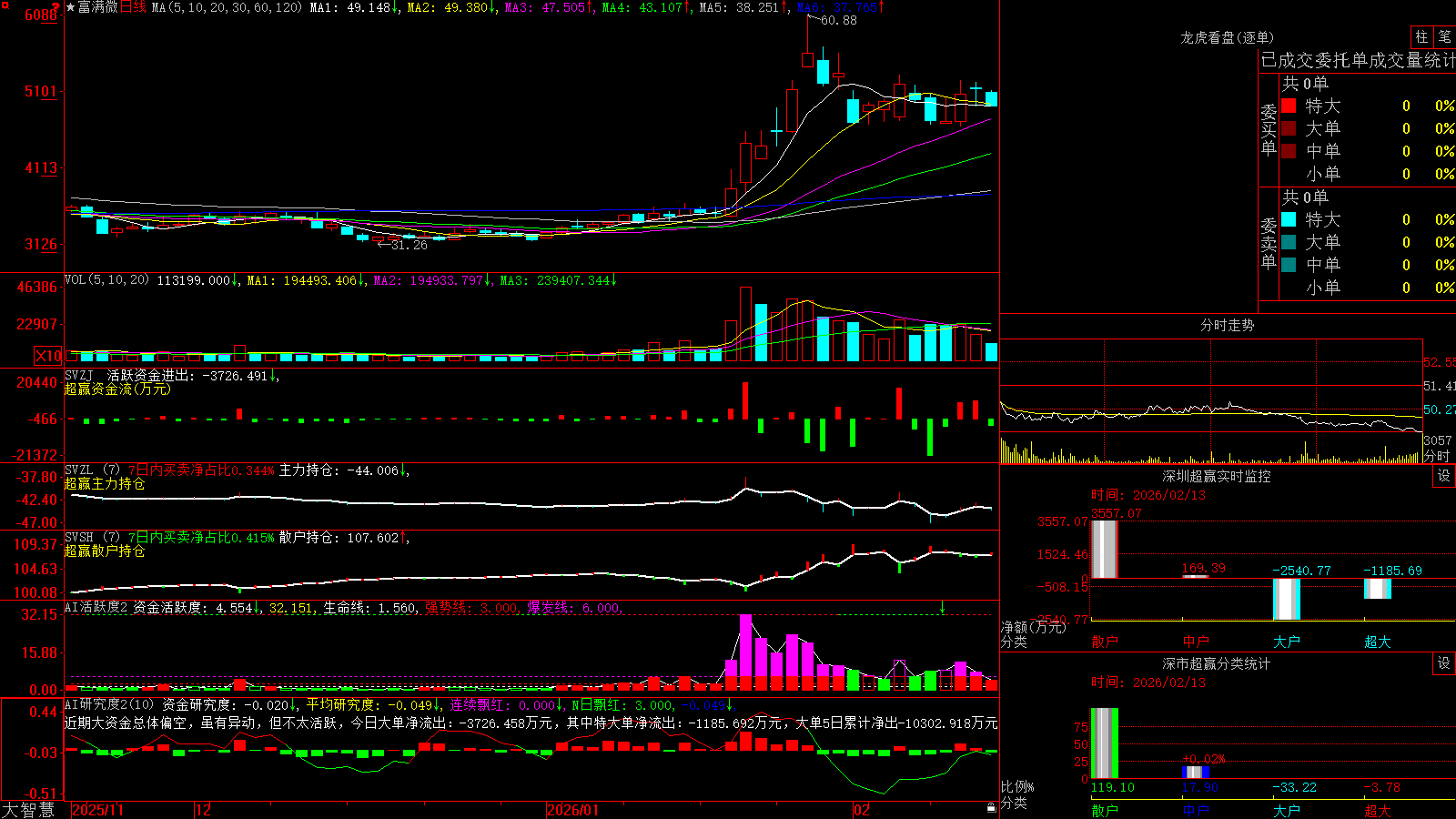This screenshot has width=1456, height=819.
Task: Click the X10 volume multiplier box
Action: (x=48, y=356)
